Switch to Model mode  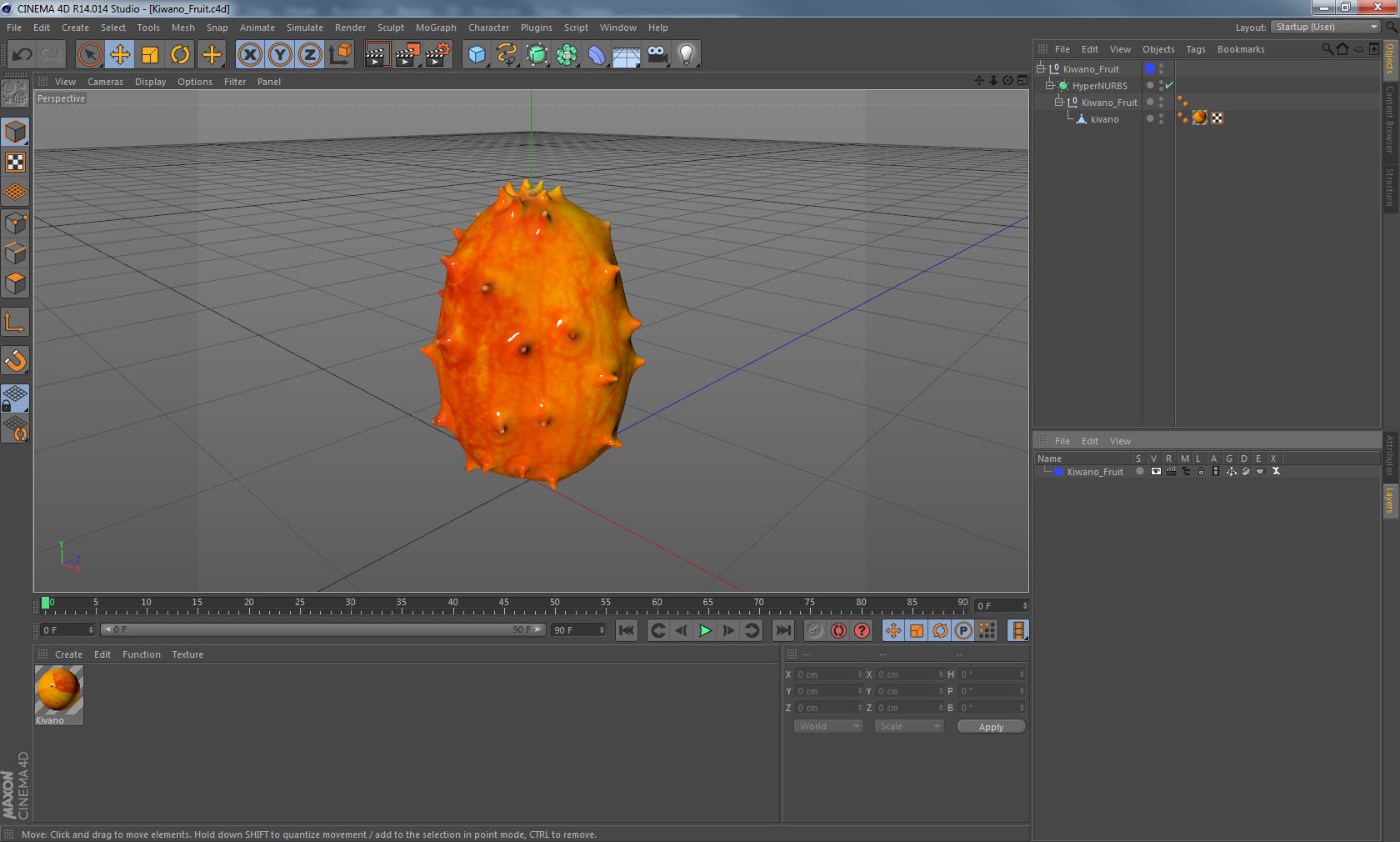coord(15,132)
